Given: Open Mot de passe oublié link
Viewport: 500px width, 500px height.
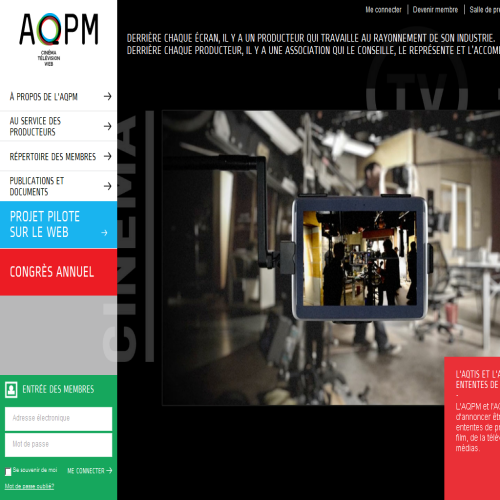Looking at the screenshot, I should (x=29, y=486).
